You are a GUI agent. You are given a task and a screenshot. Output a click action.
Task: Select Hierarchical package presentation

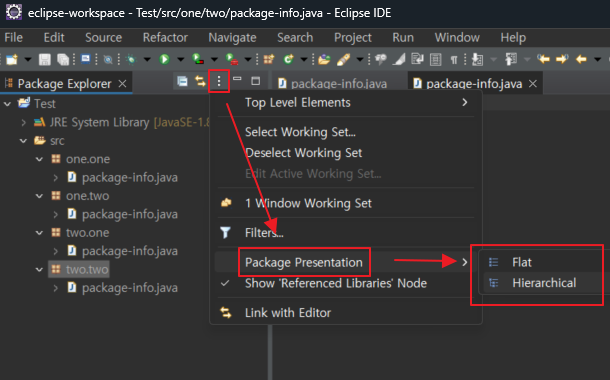coord(543,283)
